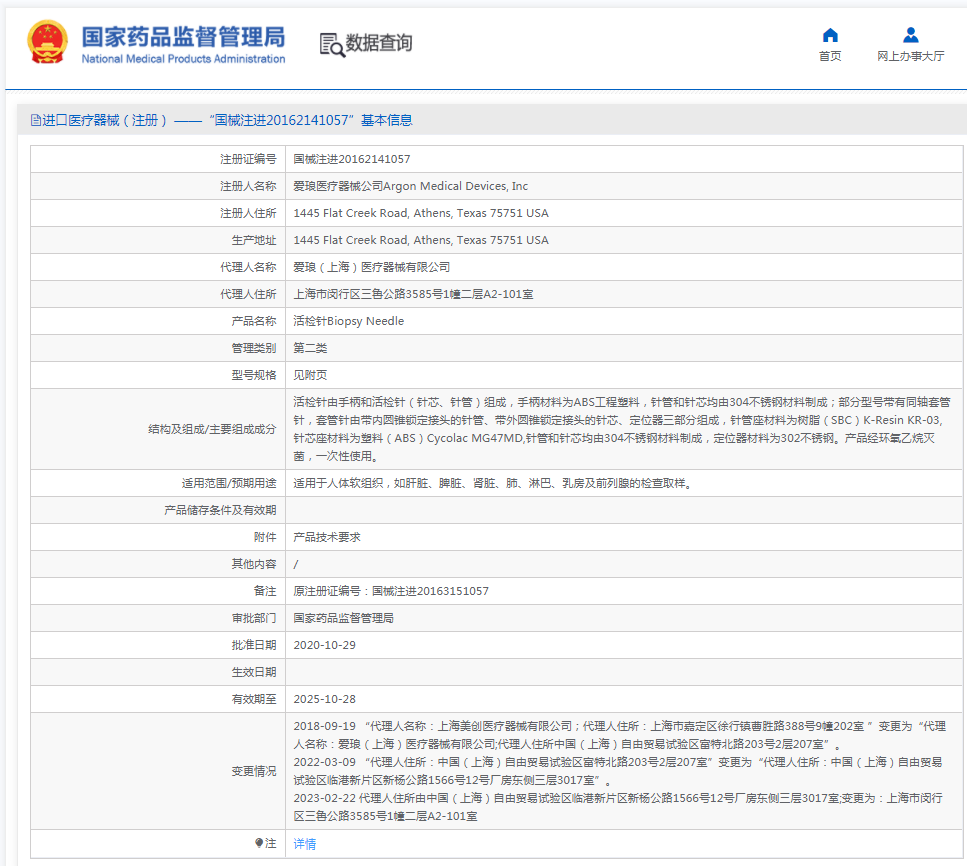This screenshot has width=967, height=866.
Task: Click the 数据查询 magnifier document icon
Action: tap(331, 43)
